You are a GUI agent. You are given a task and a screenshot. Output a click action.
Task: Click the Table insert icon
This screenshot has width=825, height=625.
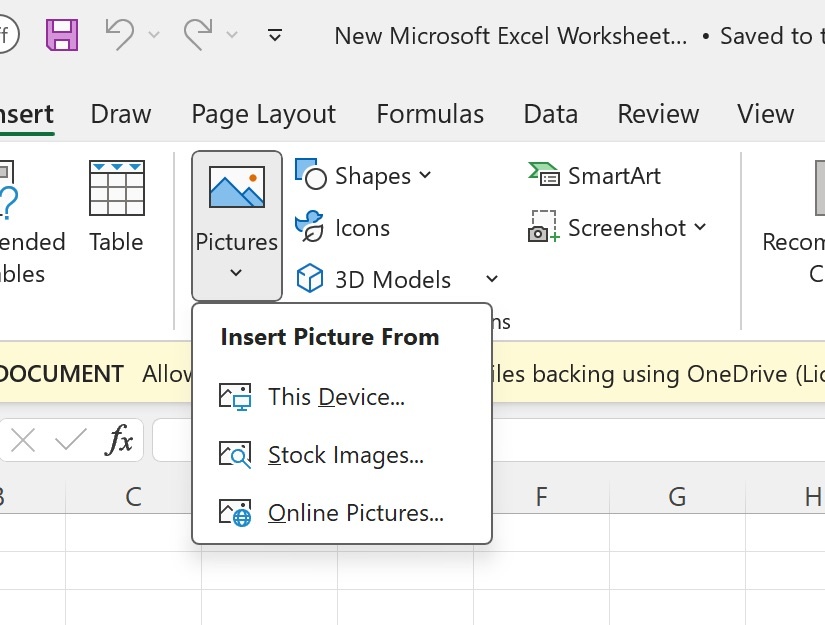(116, 188)
